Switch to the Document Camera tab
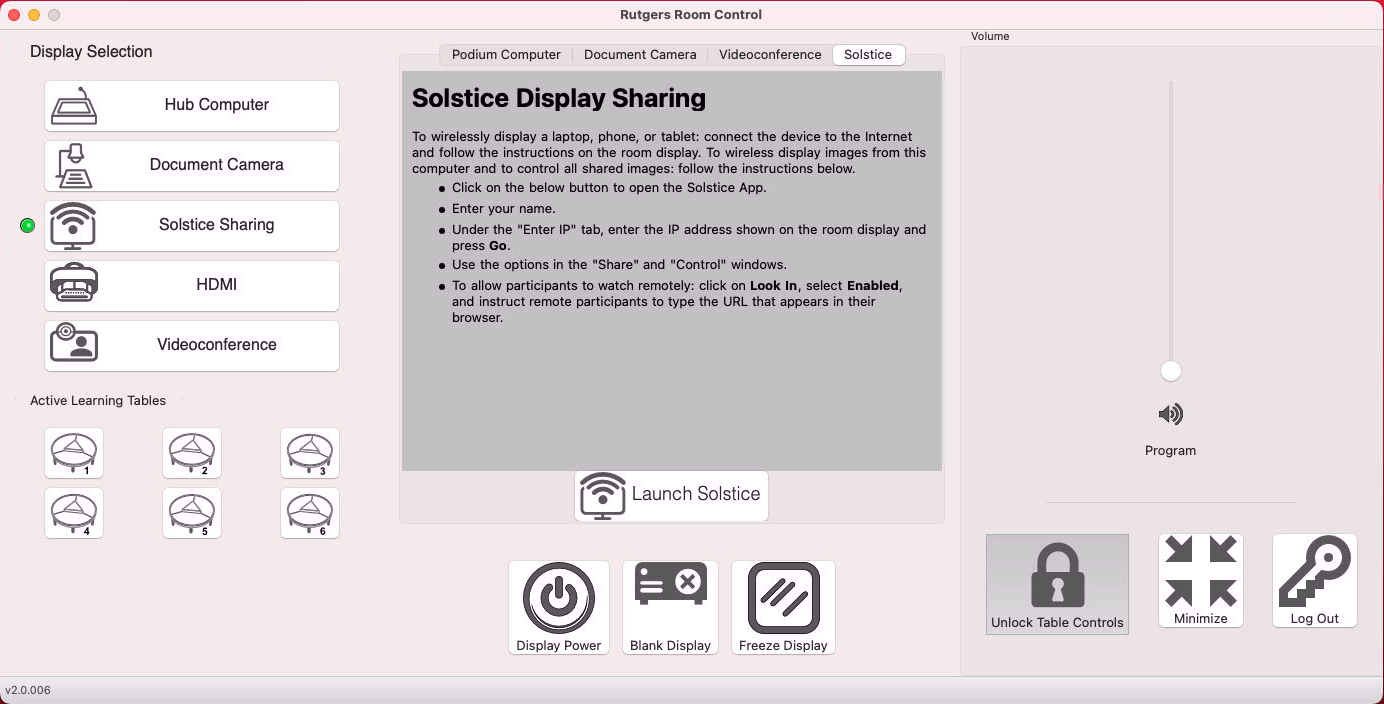The image size is (1384, 704). click(x=639, y=55)
